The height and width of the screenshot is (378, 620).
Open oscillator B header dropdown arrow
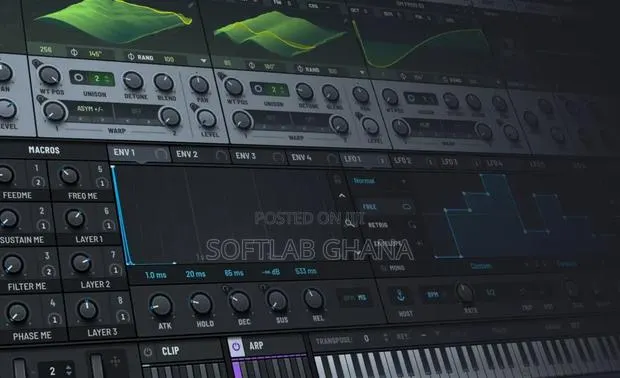(x=362, y=72)
